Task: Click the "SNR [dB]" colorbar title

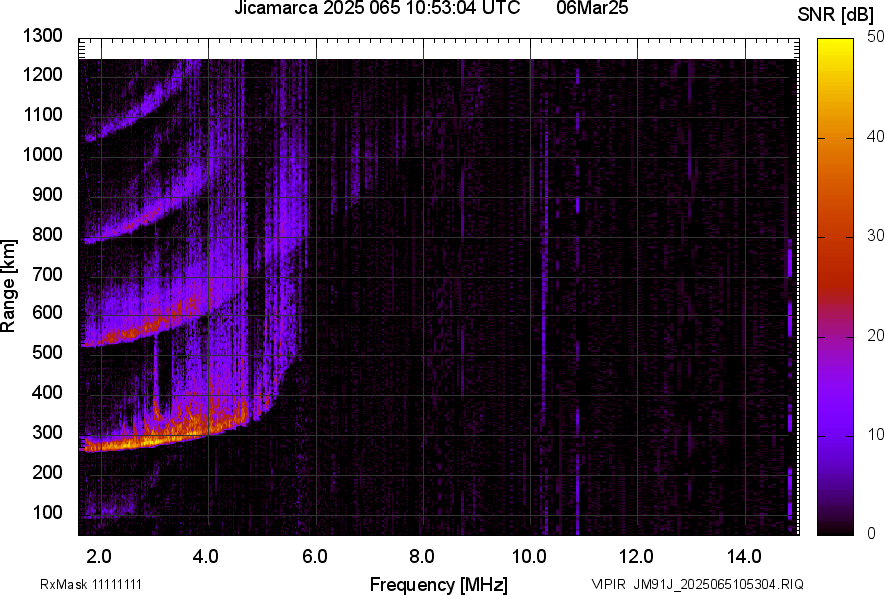Action: (836, 14)
